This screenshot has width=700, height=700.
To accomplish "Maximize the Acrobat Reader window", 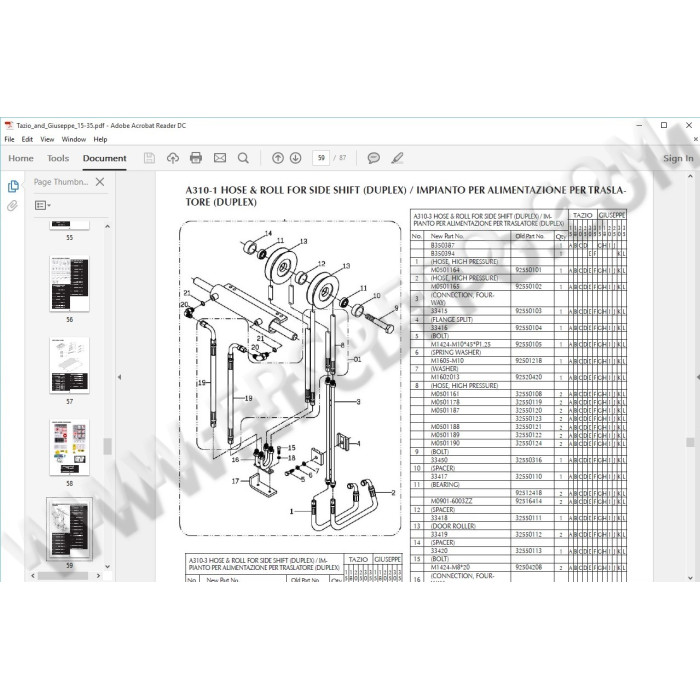I will (x=664, y=125).
